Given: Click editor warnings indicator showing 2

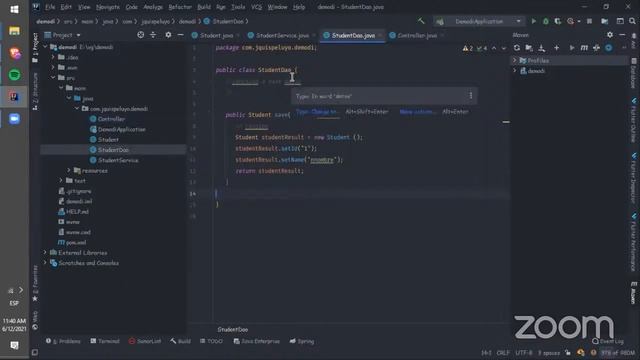Looking at the screenshot, I should [468, 48].
